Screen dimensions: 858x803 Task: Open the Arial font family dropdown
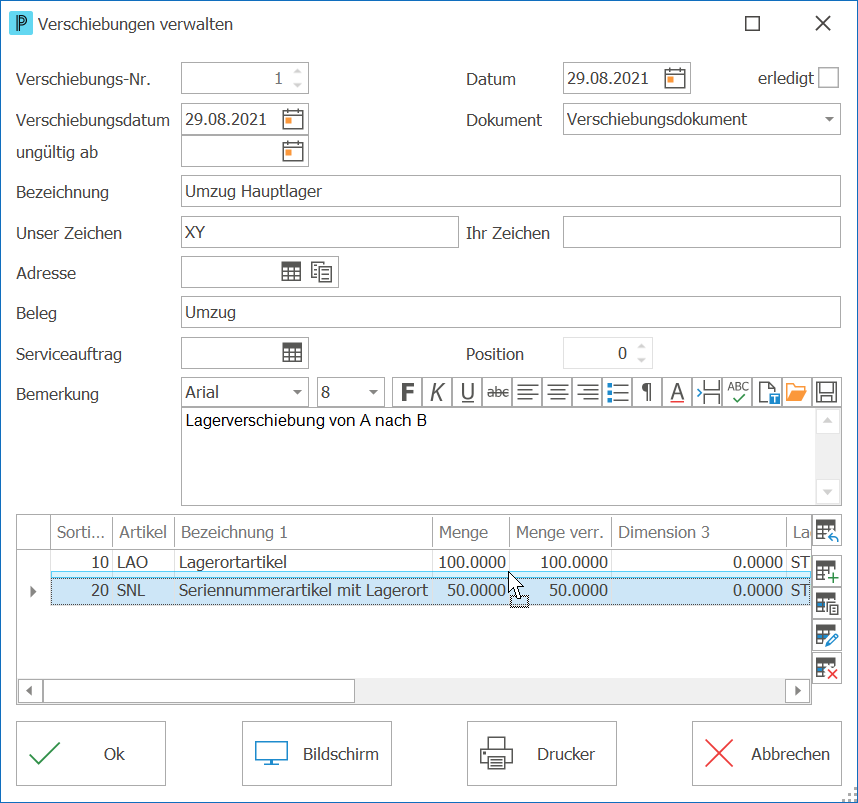(297, 392)
